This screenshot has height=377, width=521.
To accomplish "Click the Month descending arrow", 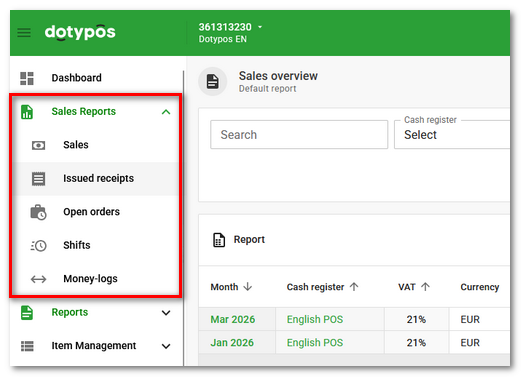I will coord(248,287).
